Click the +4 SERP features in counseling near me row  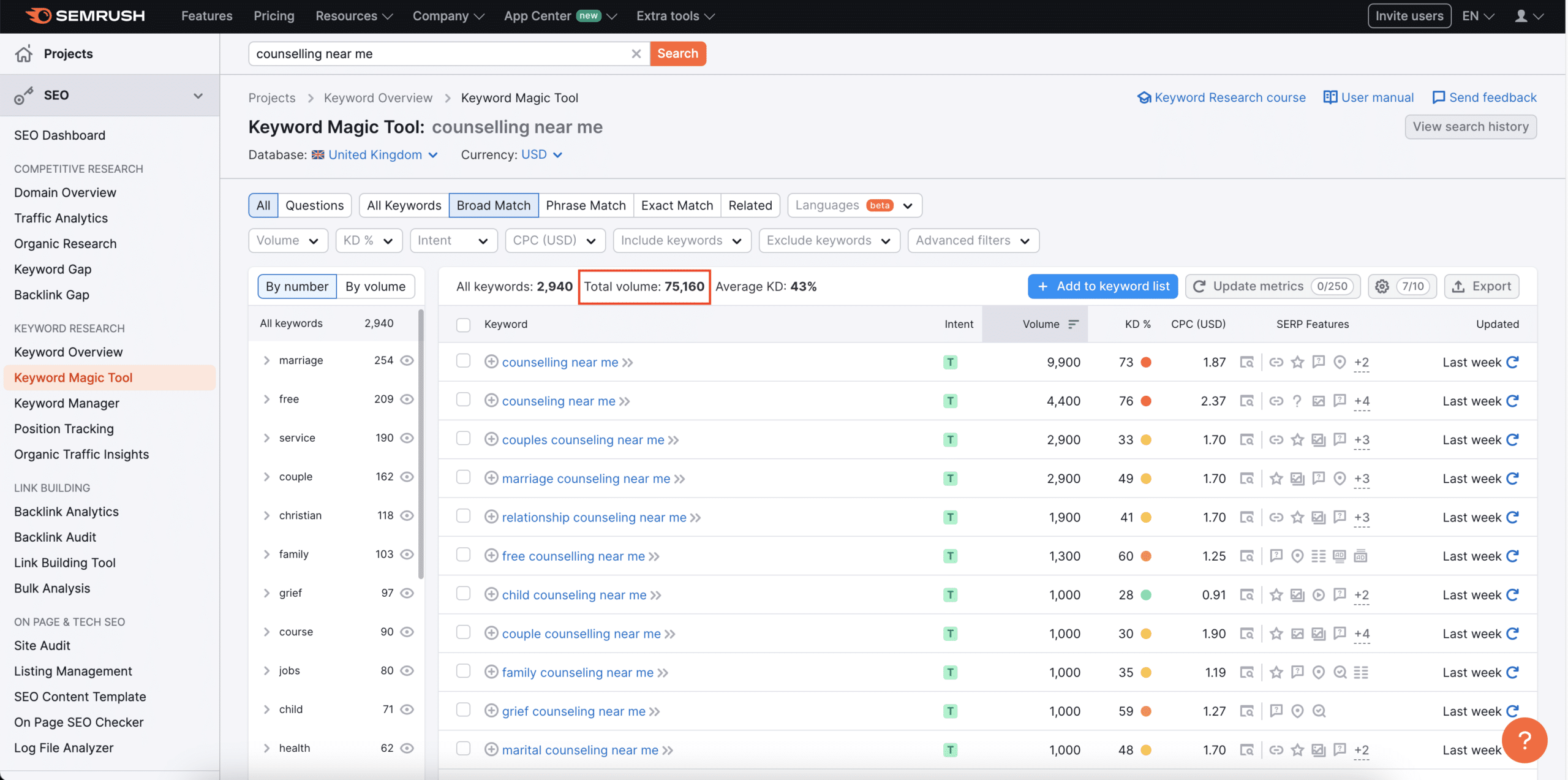[x=1362, y=401]
